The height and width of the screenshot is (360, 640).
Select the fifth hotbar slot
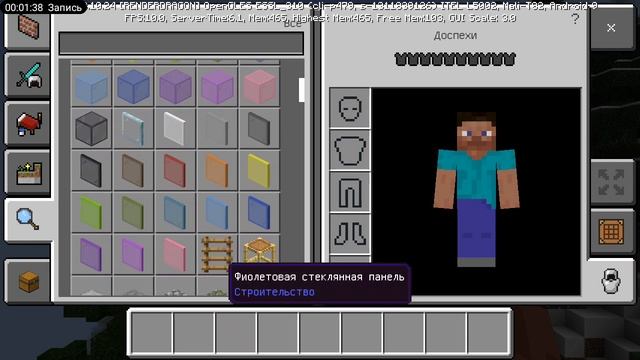click(x=320, y=333)
